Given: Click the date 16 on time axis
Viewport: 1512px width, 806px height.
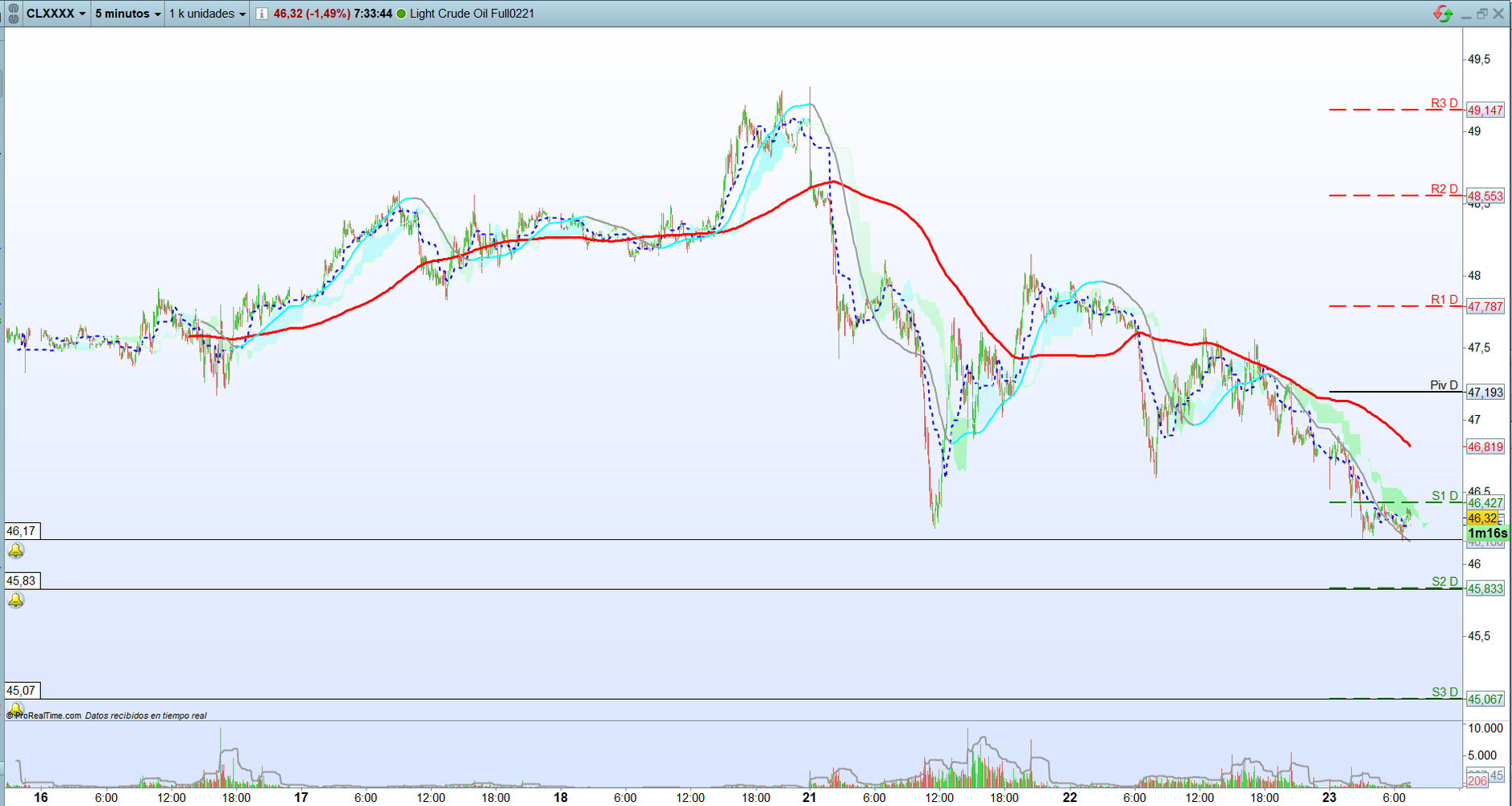Looking at the screenshot, I should [x=41, y=797].
